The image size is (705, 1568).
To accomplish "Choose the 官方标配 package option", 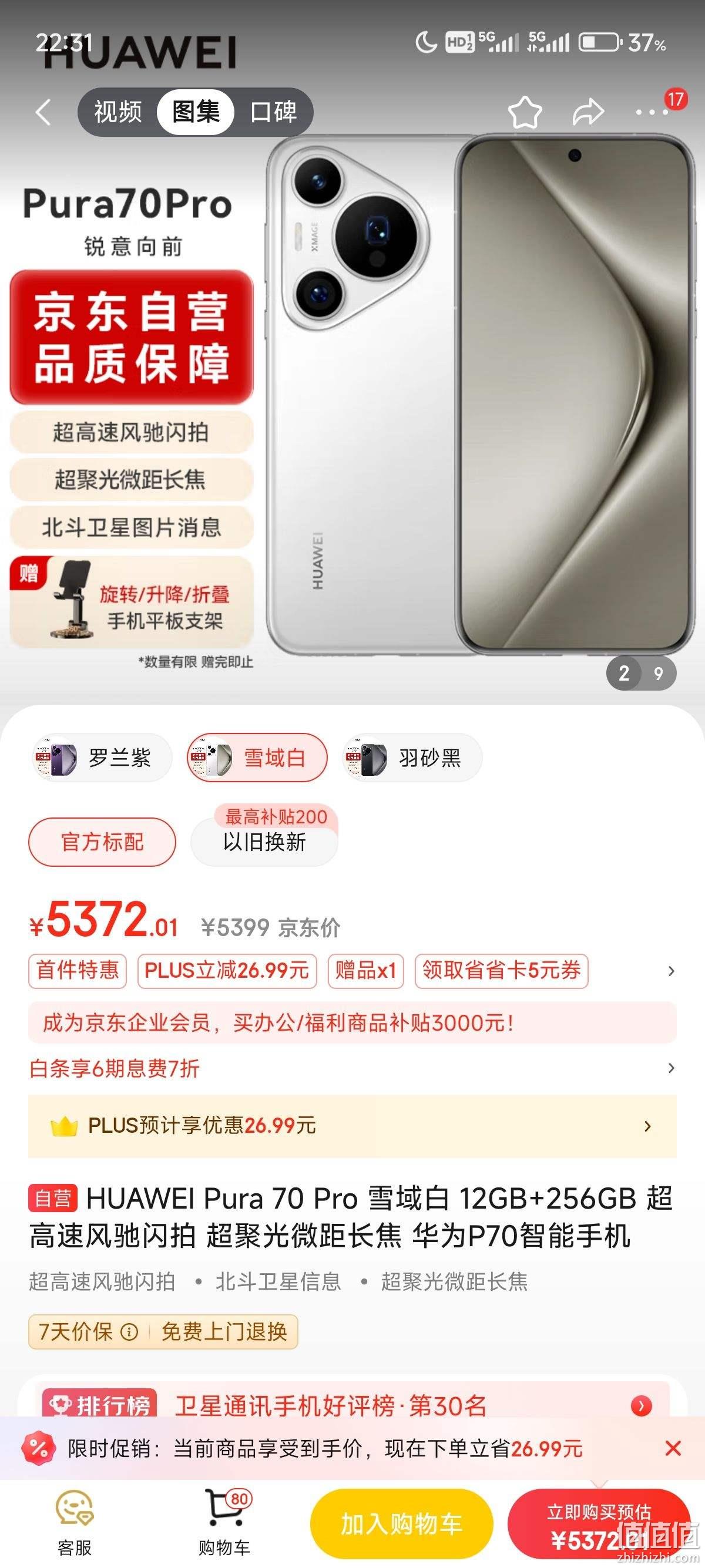I will (102, 842).
